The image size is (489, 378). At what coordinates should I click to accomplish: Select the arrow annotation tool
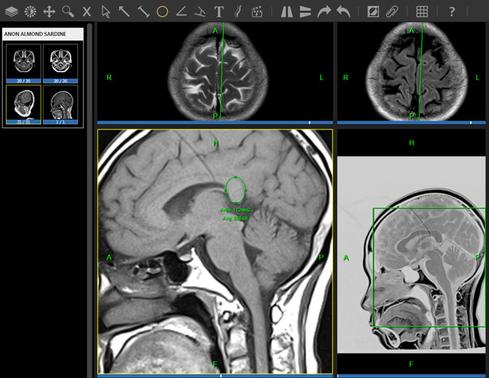124,12
